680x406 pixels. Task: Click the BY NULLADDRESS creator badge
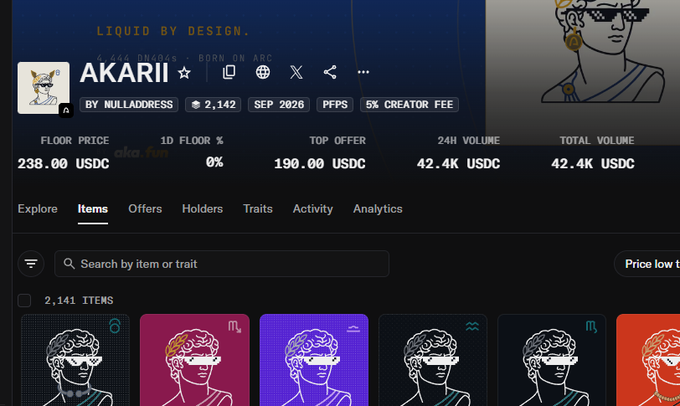tap(129, 105)
